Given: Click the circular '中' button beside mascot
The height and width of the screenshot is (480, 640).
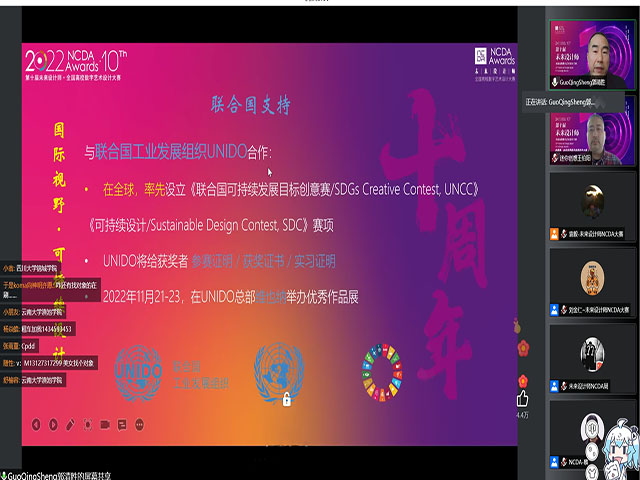Looking at the screenshot, I should [591, 428].
